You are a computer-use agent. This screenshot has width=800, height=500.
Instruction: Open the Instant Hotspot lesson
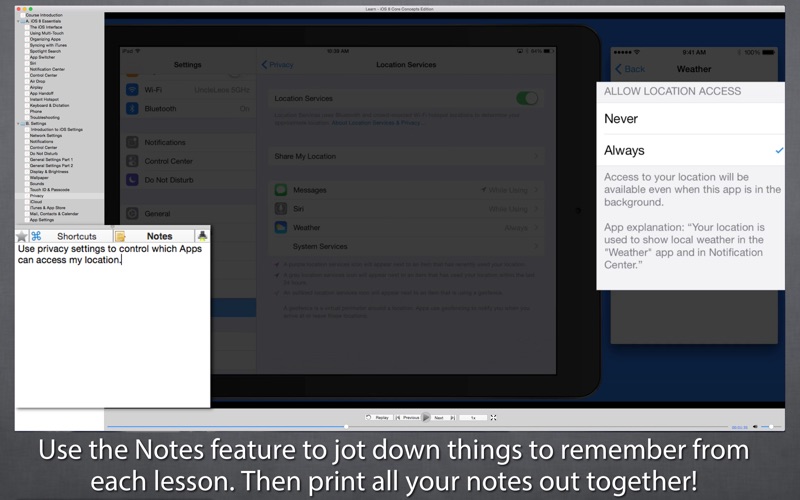coord(44,99)
